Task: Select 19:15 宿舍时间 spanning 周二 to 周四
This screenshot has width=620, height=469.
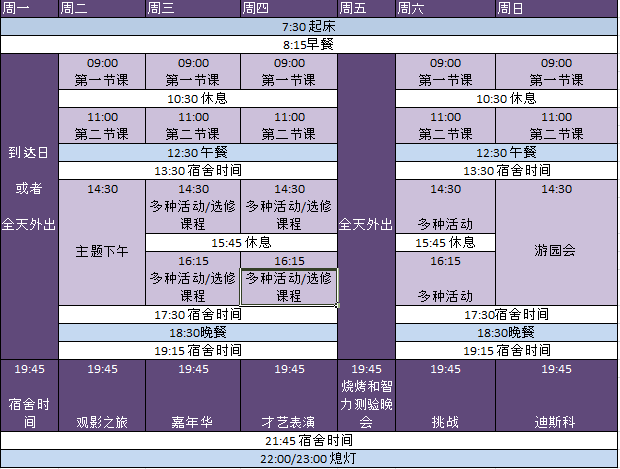Action: (x=198, y=350)
